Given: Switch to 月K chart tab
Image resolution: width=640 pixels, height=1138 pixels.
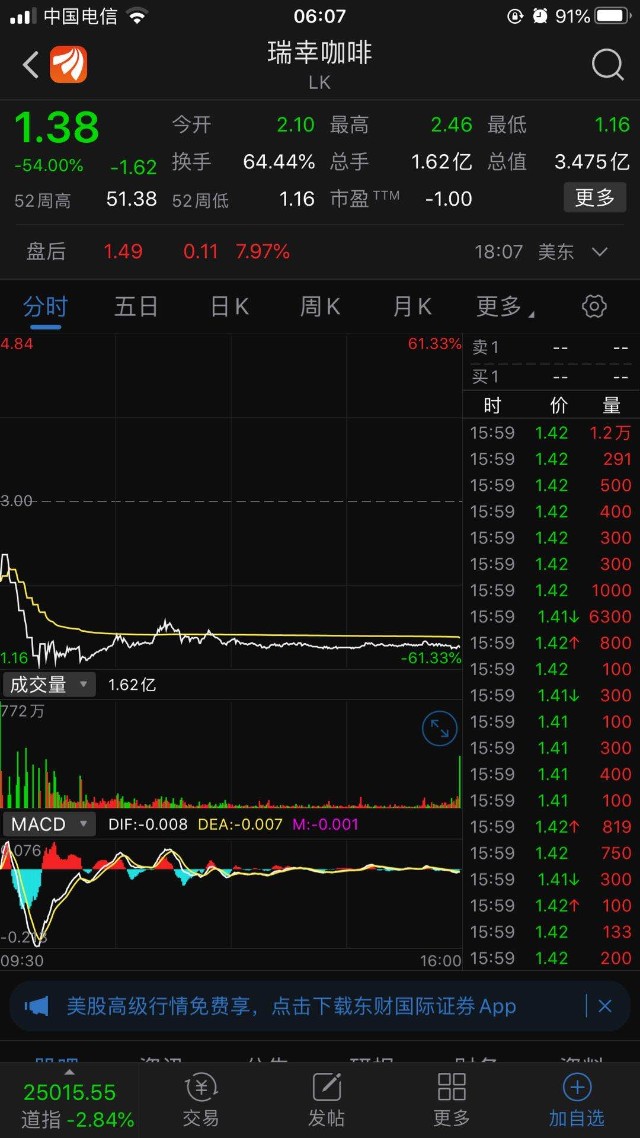Looking at the screenshot, I should coord(412,306).
